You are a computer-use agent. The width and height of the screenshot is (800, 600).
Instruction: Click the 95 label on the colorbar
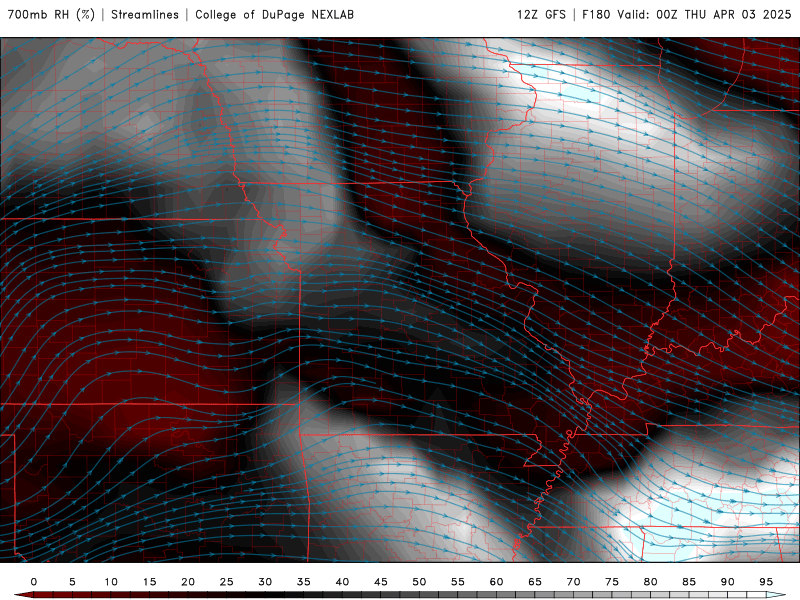pos(766,582)
